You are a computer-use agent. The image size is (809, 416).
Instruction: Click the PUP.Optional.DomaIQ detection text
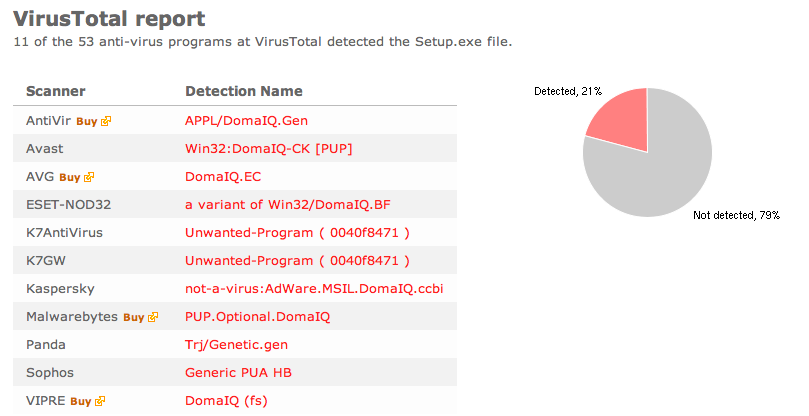(x=257, y=316)
